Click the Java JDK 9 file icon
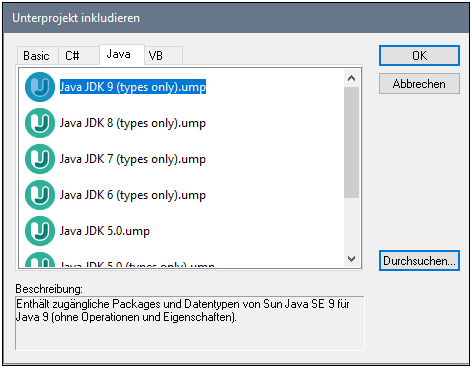 point(40,87)
